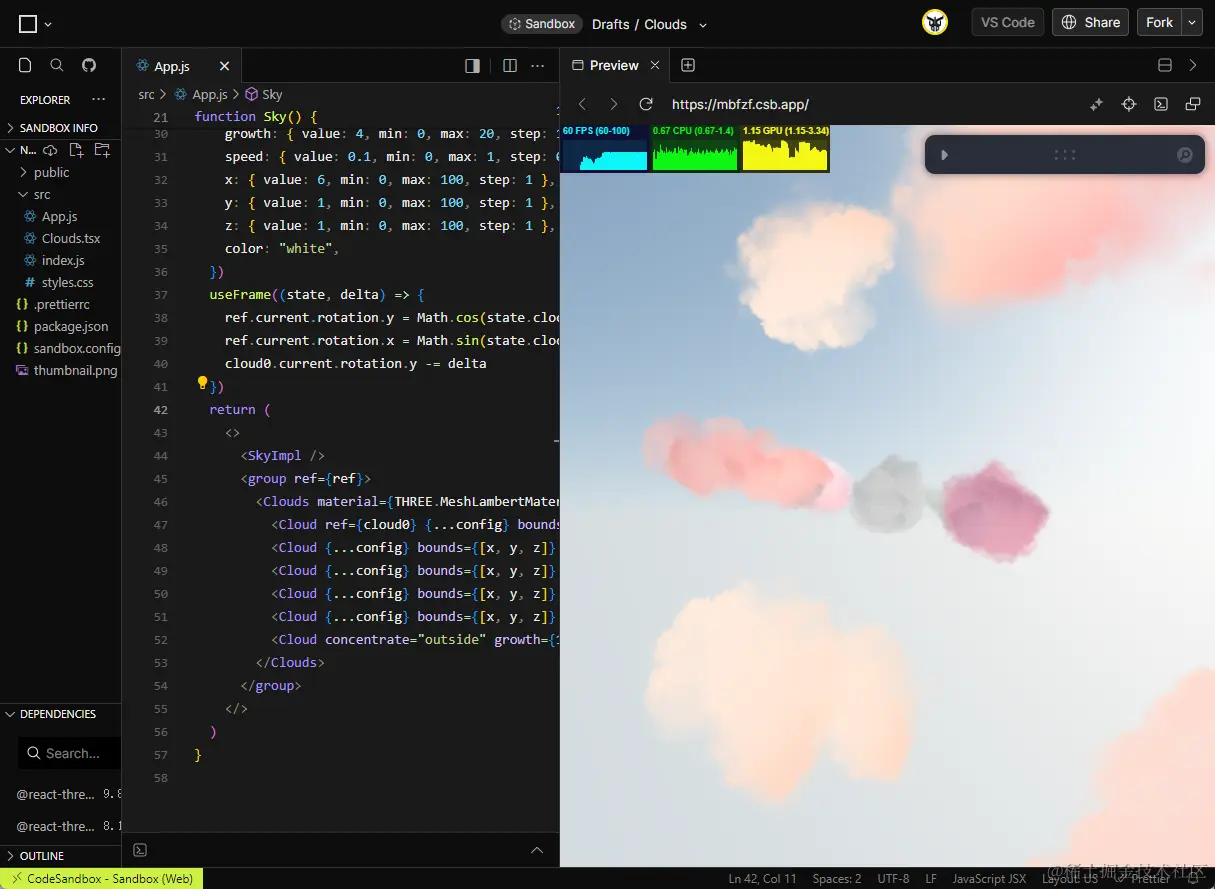This screenshot has height=889, width=1215.
Task: Open index.js in the file tree
Action: (x=63, y=260)
